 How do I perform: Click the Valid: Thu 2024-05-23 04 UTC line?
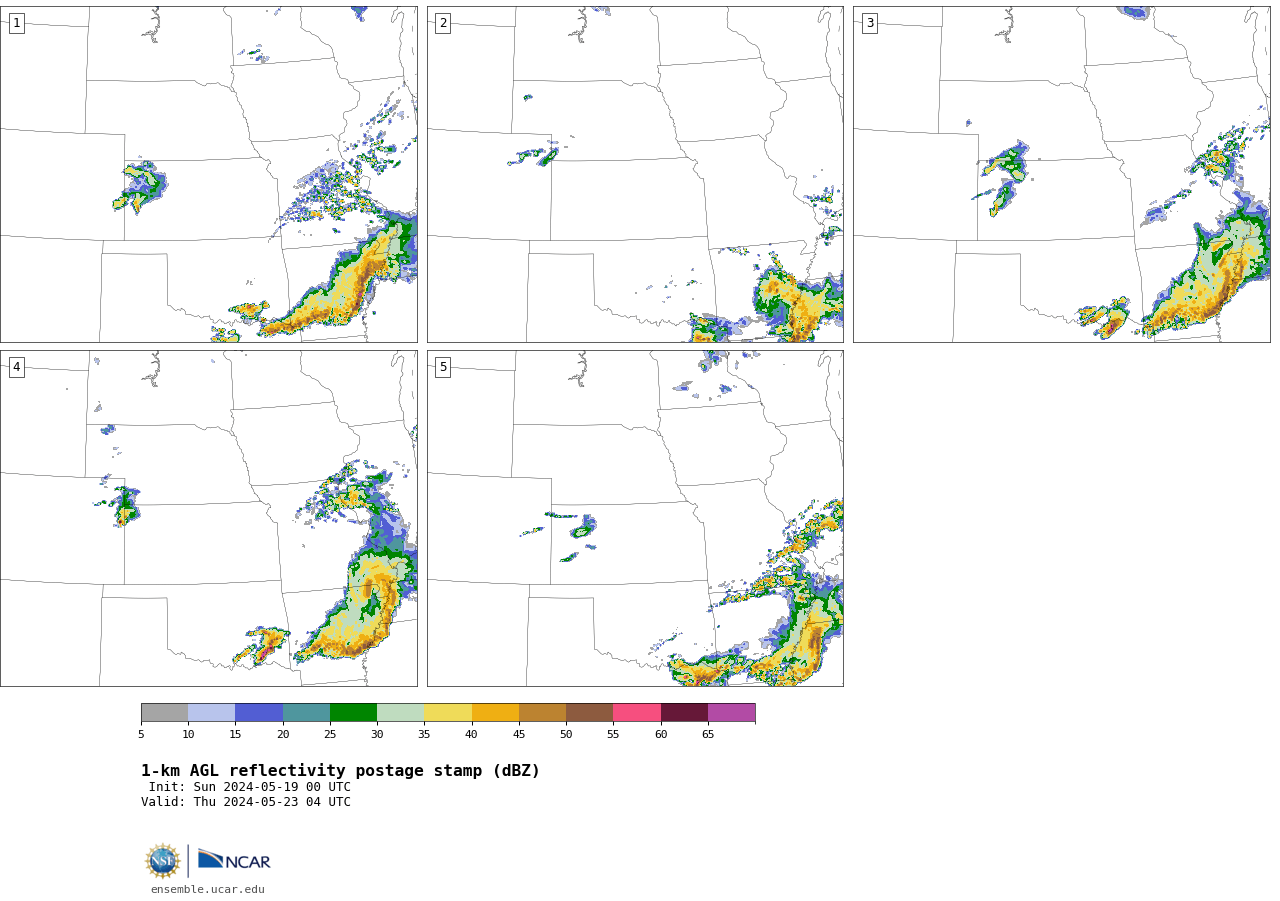(246, 802)
